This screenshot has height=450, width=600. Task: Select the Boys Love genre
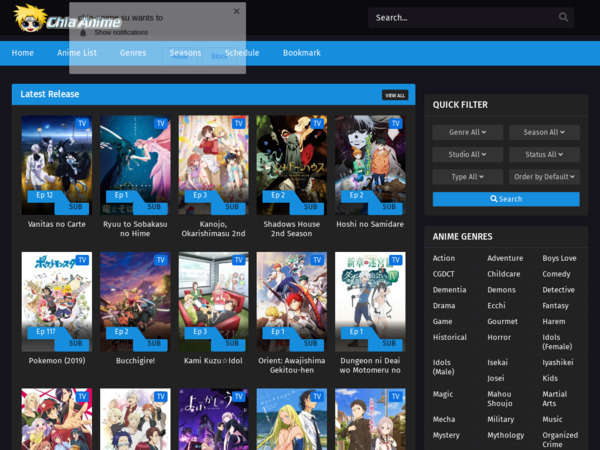(559, 258)
